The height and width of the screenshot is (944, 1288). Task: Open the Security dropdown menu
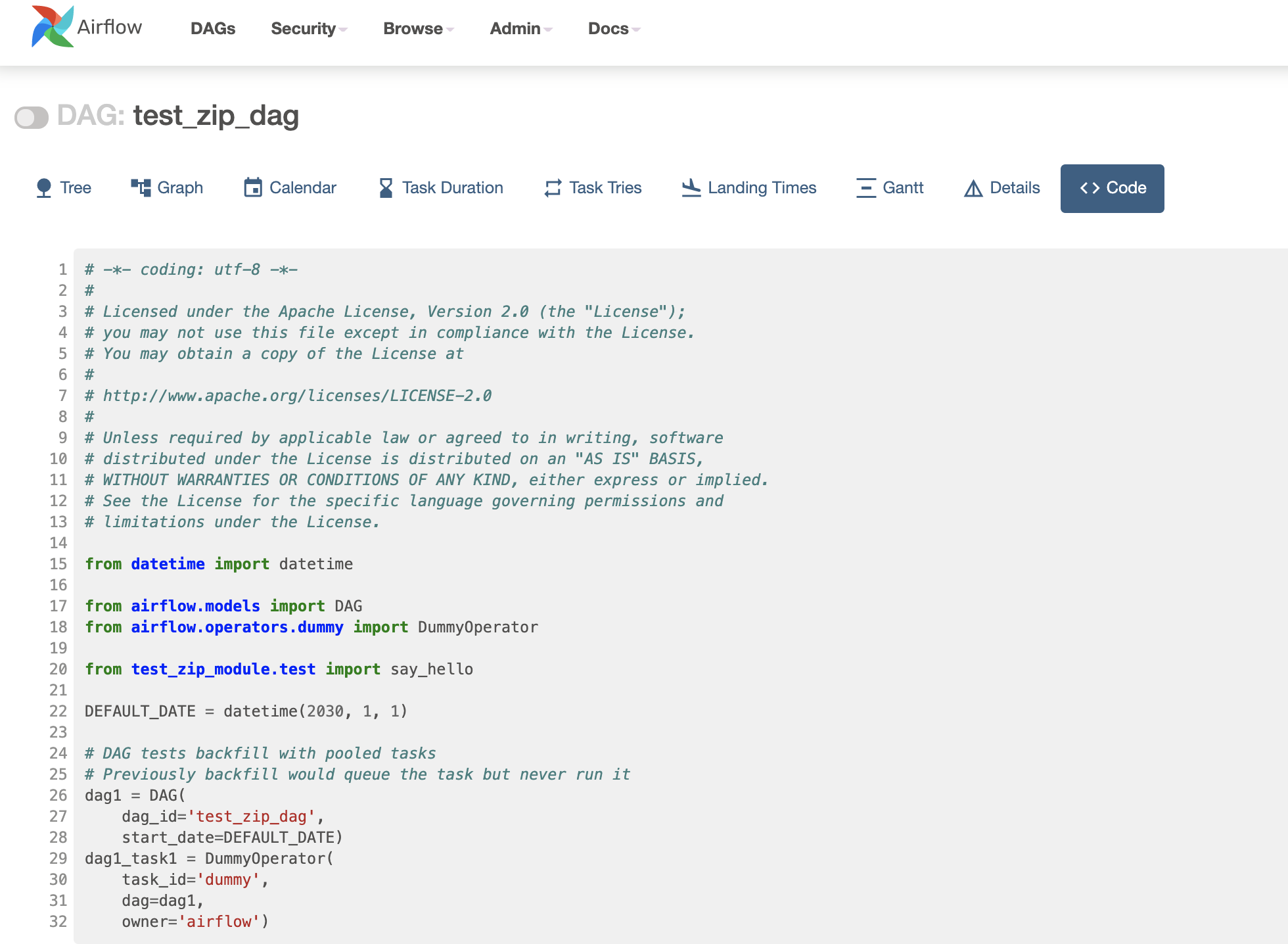pos(306,29)
